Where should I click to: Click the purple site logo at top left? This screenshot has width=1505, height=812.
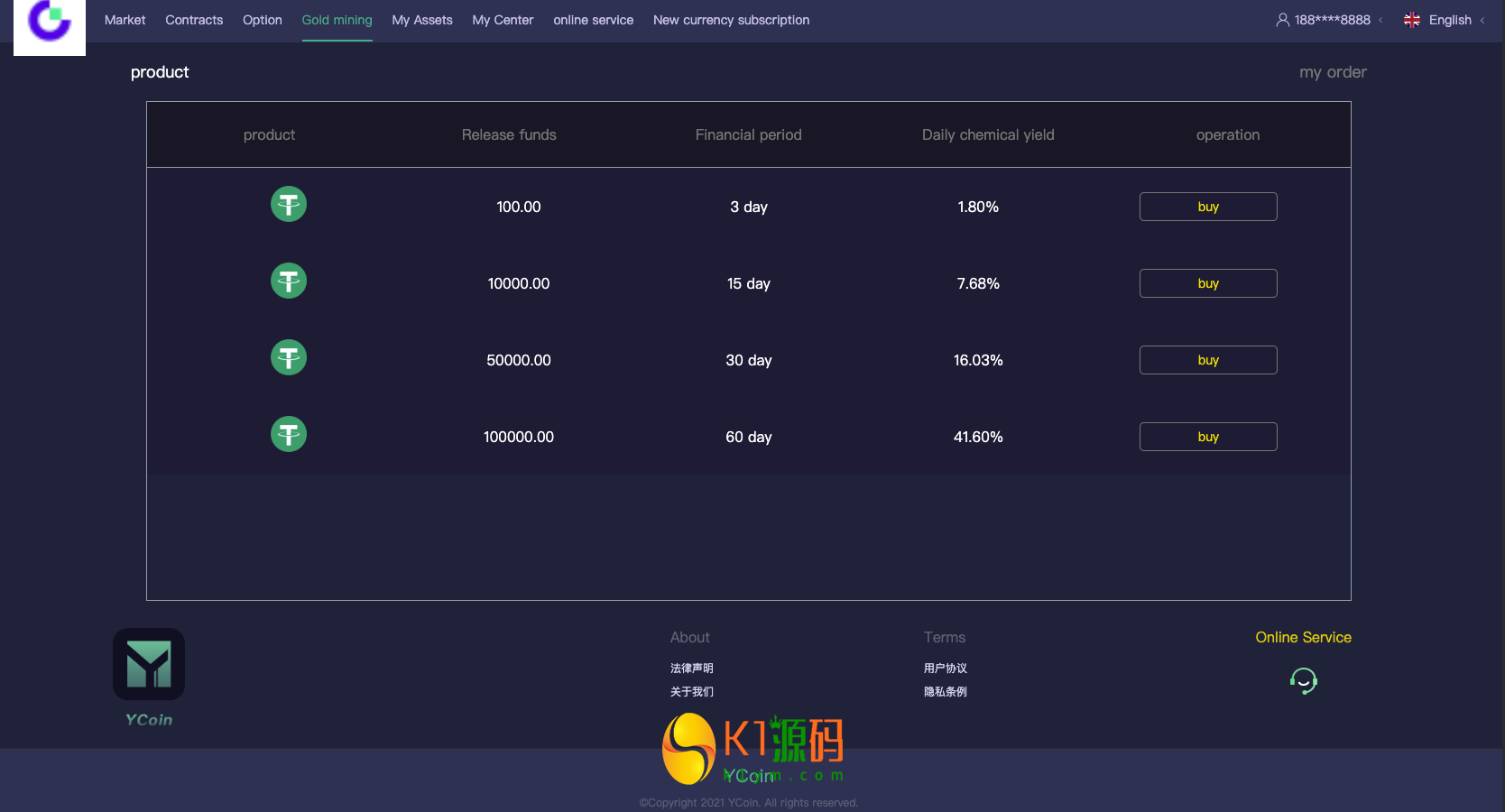50,26
